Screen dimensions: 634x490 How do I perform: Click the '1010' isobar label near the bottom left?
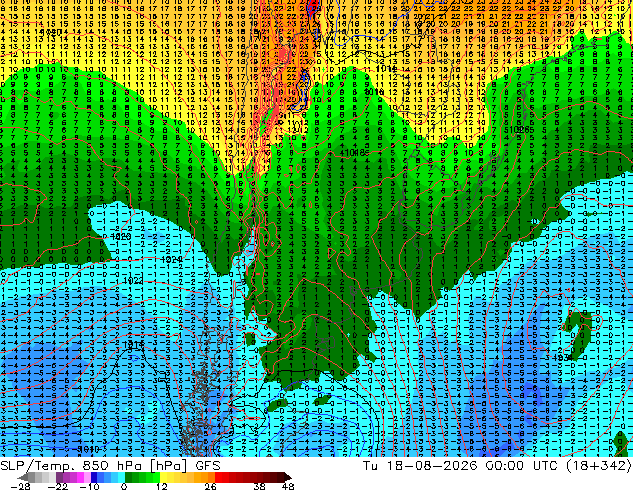(x=88, y=449)
